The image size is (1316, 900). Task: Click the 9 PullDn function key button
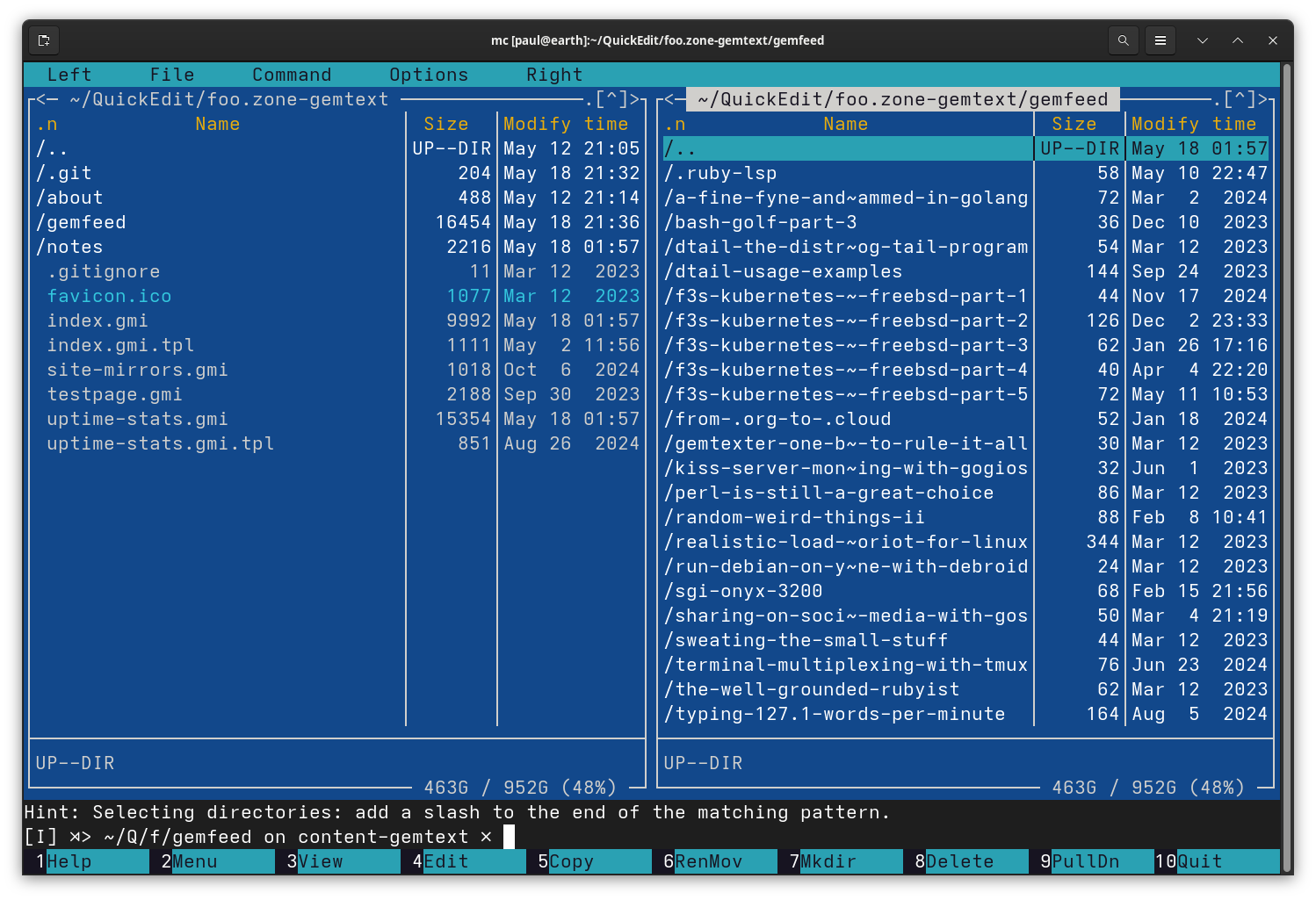point(1091,861)
